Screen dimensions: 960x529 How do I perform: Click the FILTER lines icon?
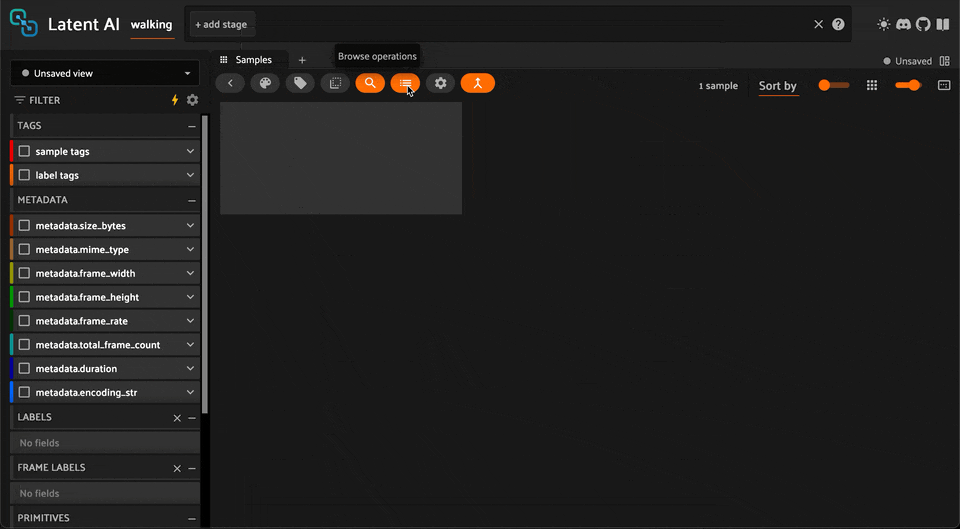point(20,100)
